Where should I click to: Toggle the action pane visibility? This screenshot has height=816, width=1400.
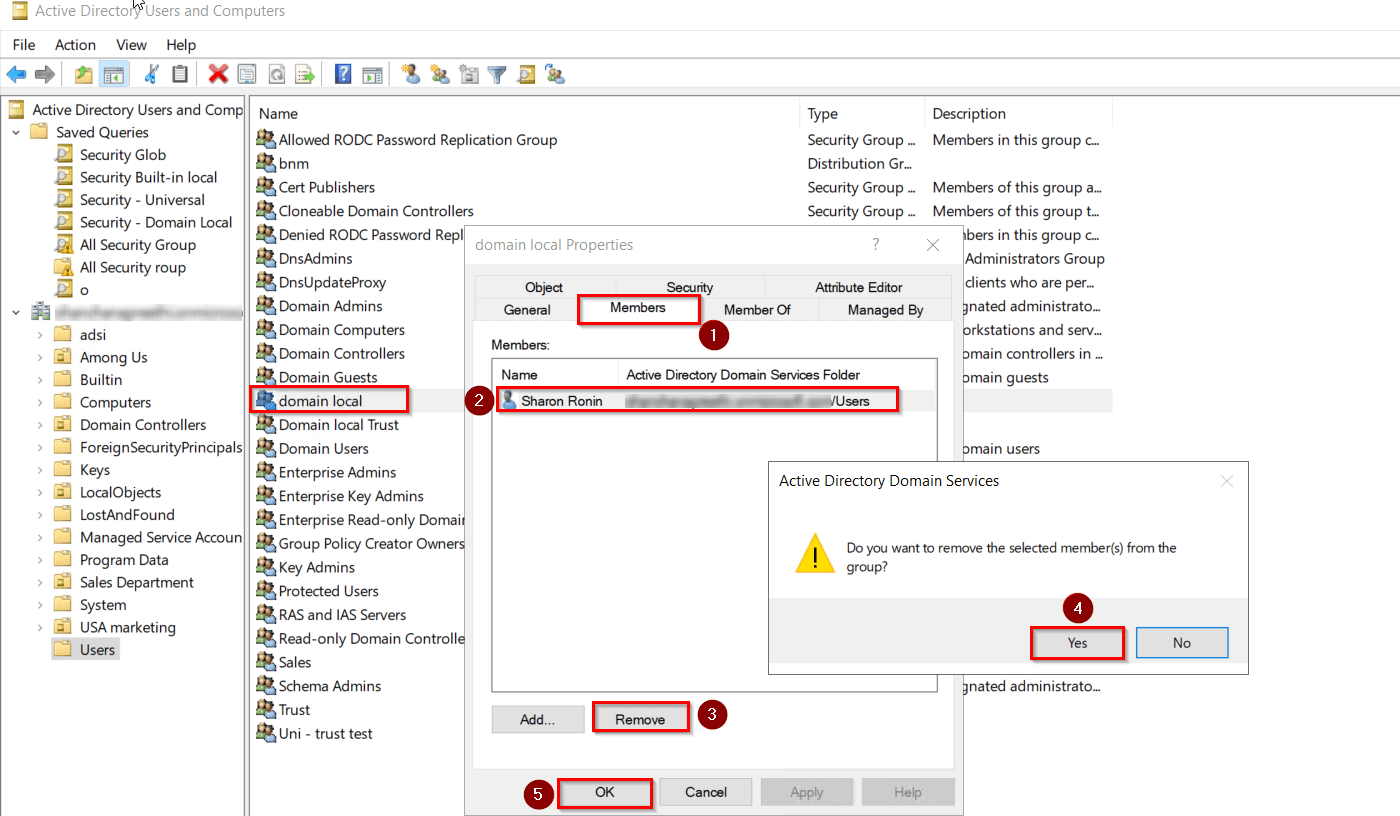tap(372, 74)
